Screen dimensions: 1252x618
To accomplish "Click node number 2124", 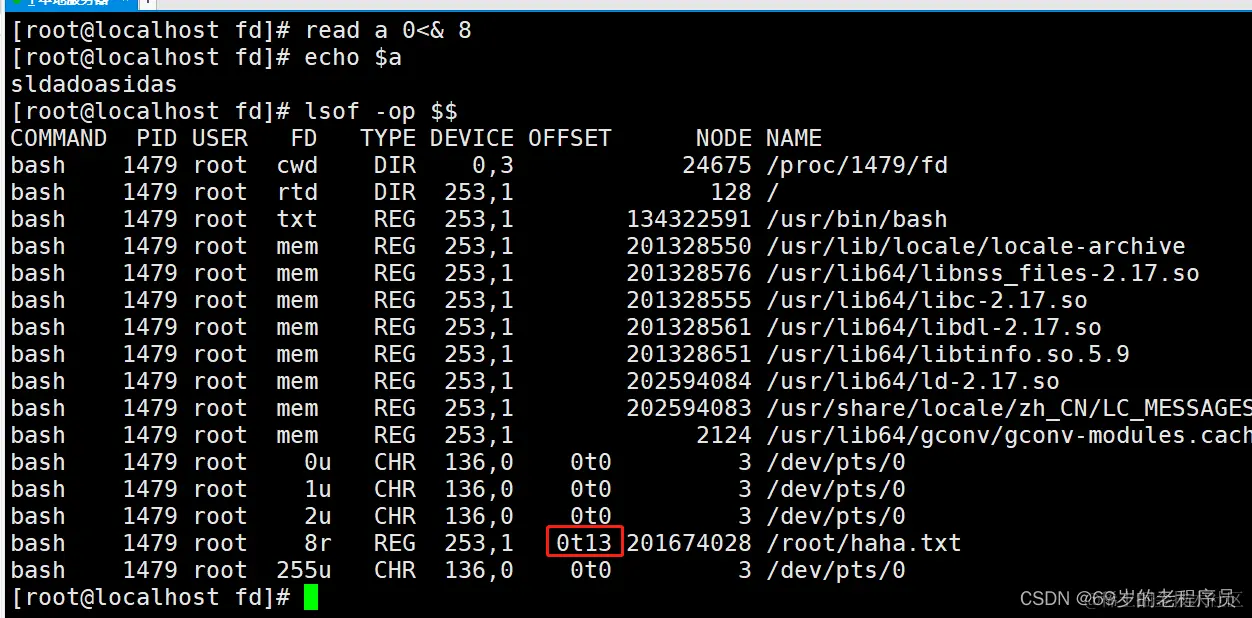I will pos(724,436).
